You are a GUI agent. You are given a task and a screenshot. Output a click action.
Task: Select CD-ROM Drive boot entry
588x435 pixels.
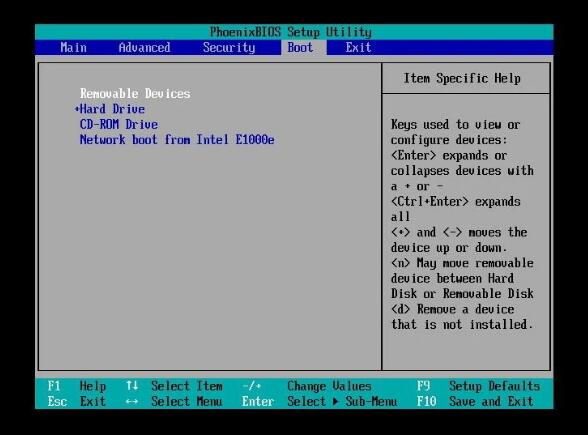[x=118, y=124]
